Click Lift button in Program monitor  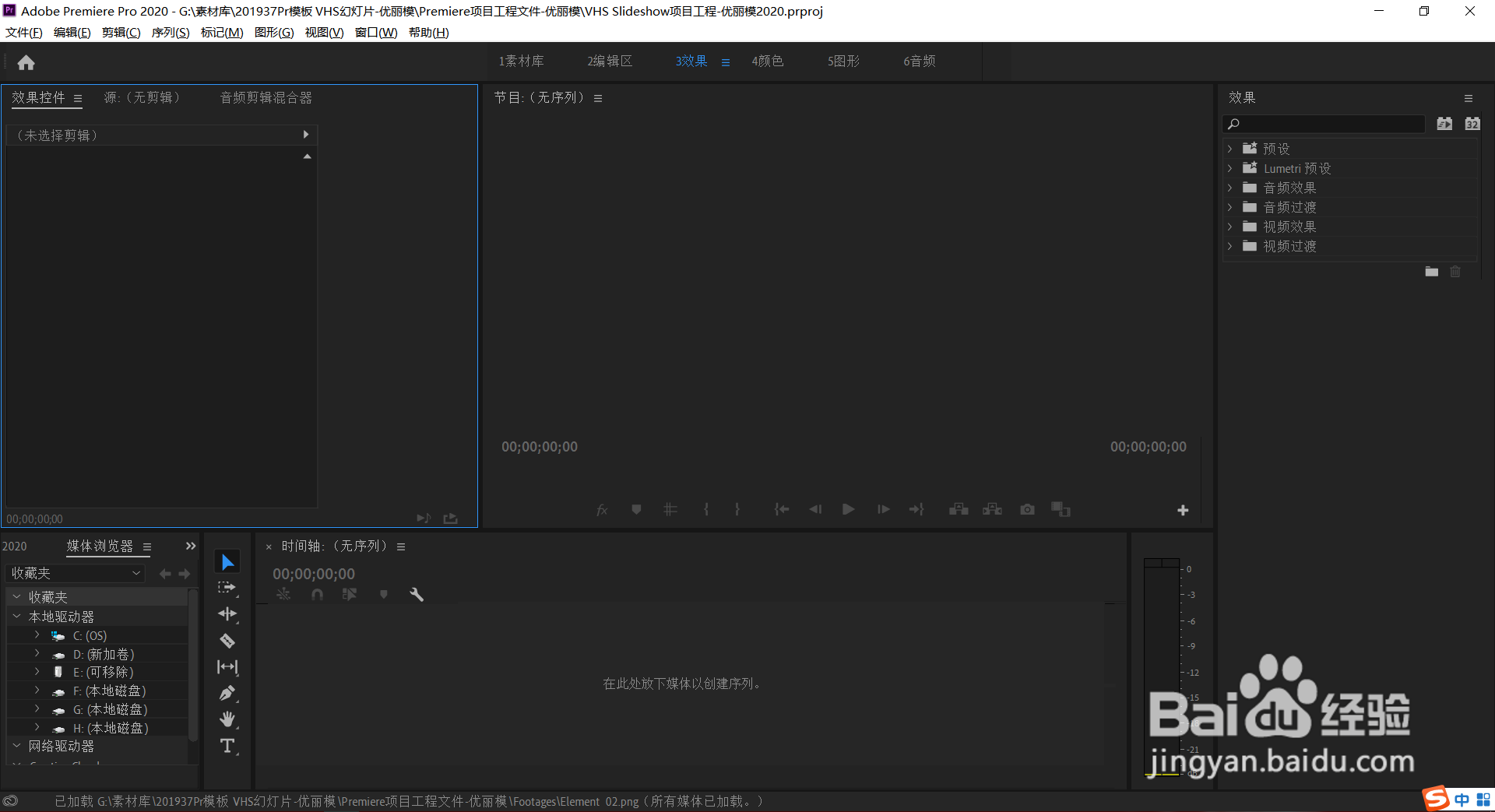click(x=959, y=509)
